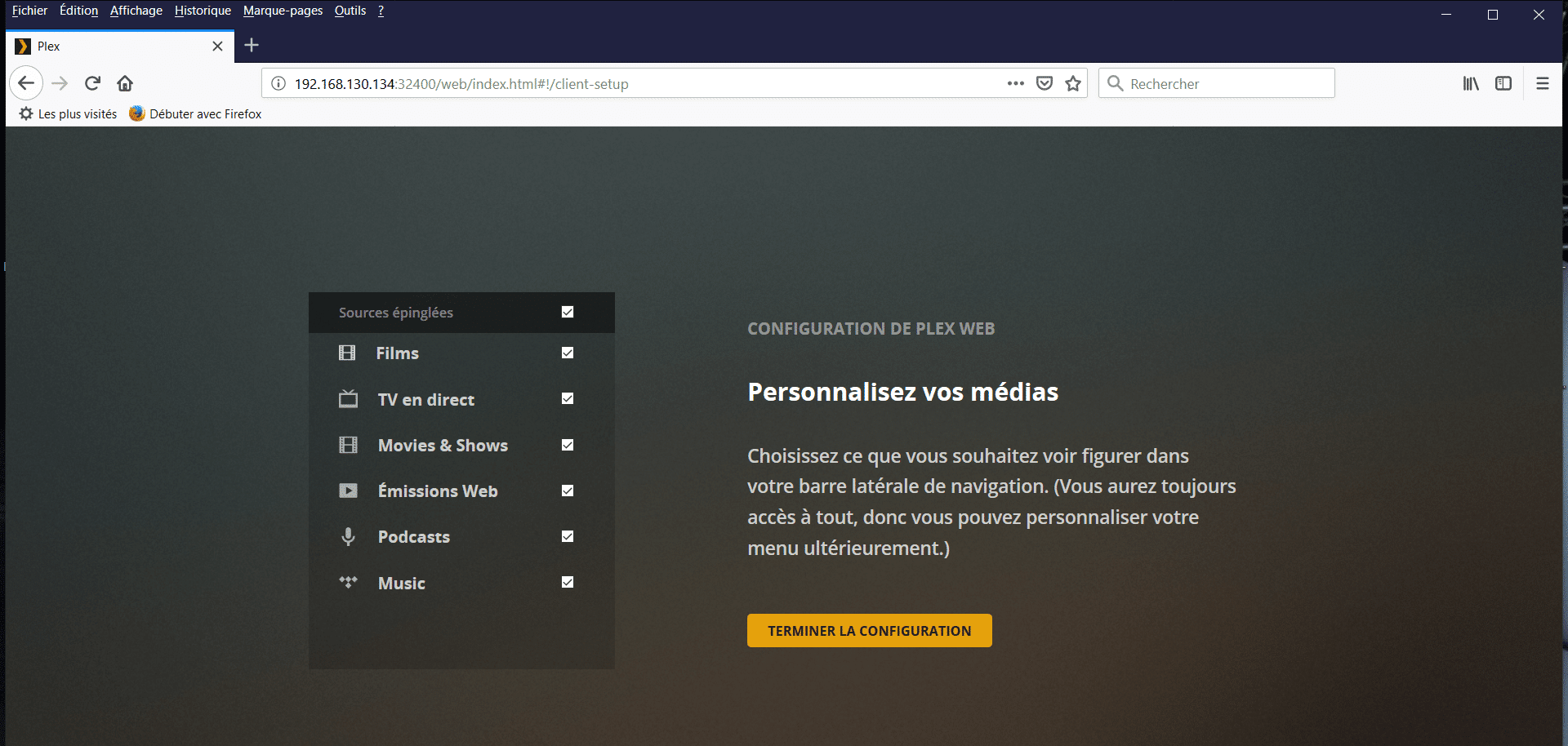Reload the page with the refresh icon

(x=92, y=83)
